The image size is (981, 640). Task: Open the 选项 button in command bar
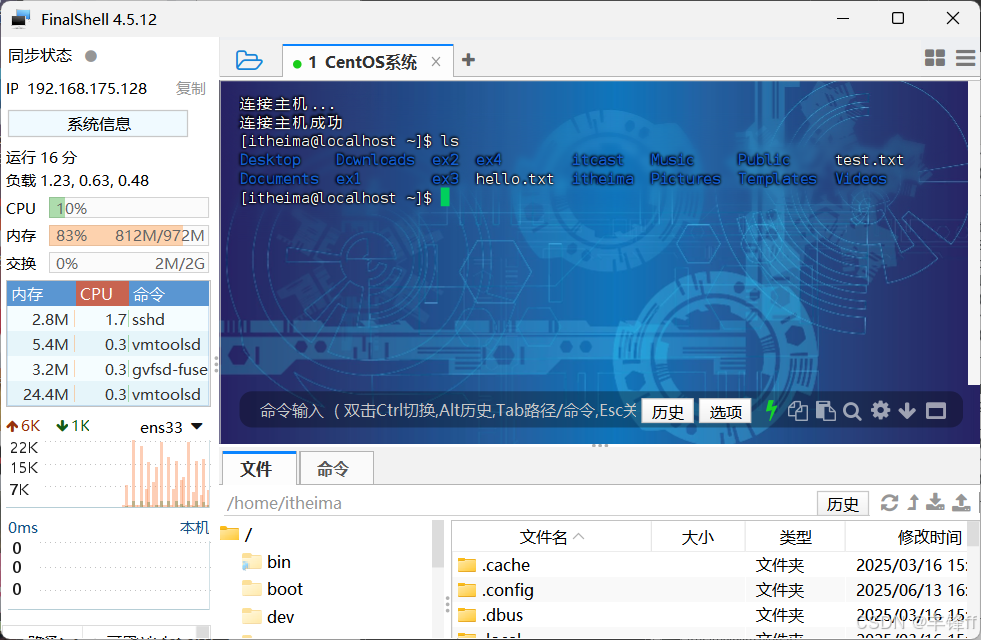click(x=725, y=412)
